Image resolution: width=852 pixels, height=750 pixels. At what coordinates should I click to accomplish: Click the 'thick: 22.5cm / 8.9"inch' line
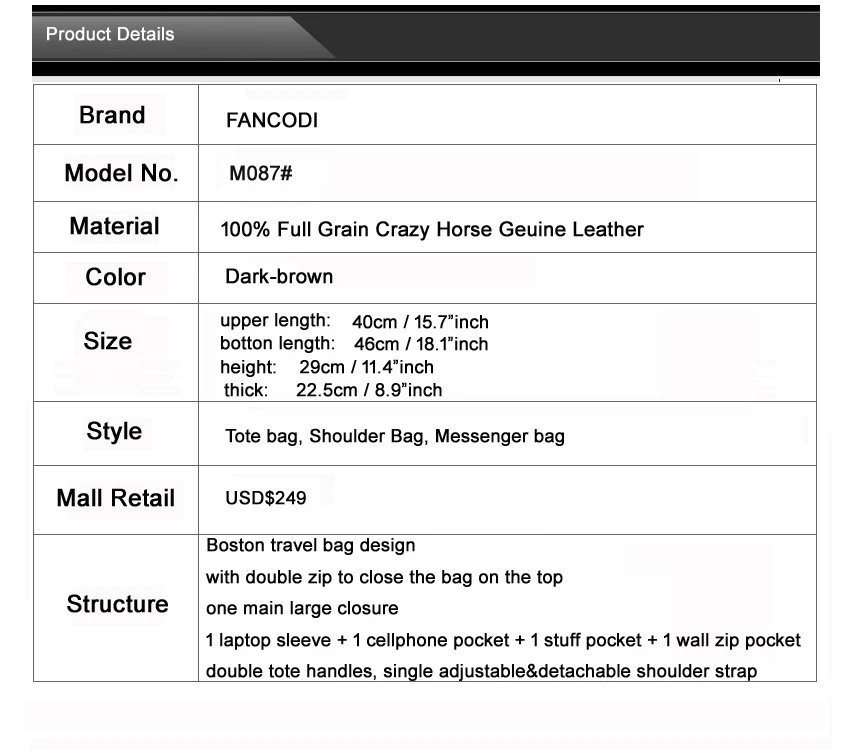pyautogui.click(x=333, y=390)
